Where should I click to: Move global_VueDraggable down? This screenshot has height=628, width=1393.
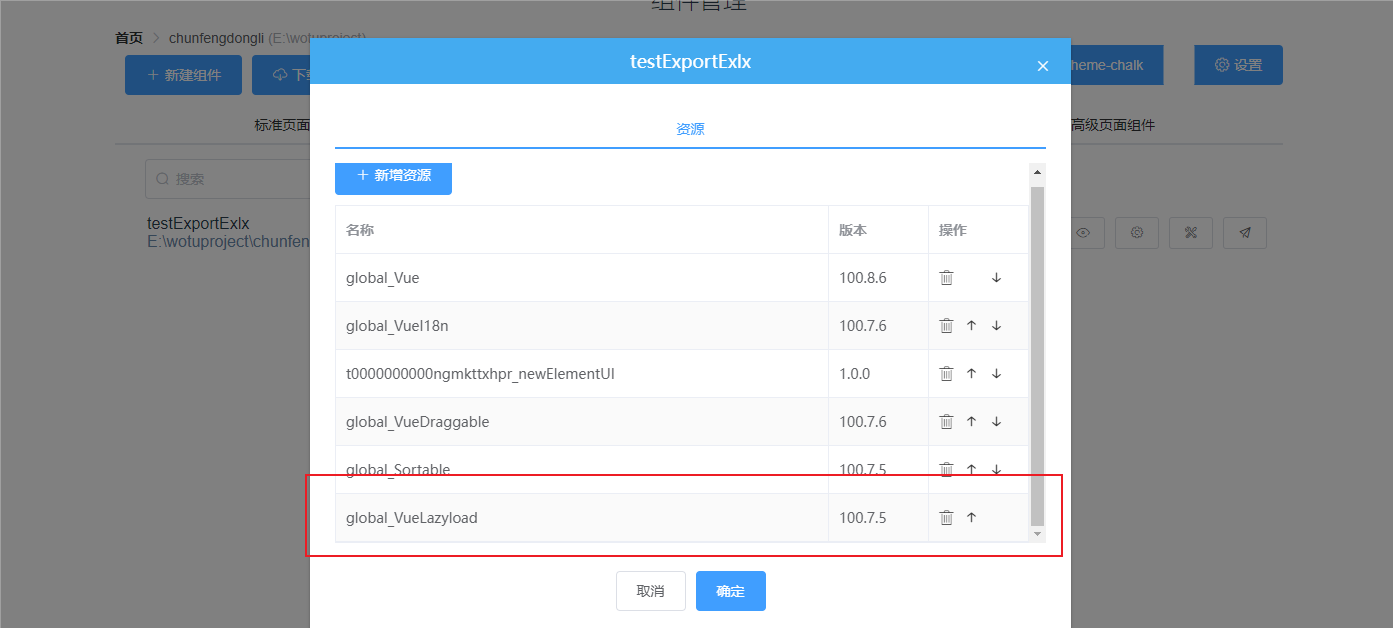click(996, 422)
